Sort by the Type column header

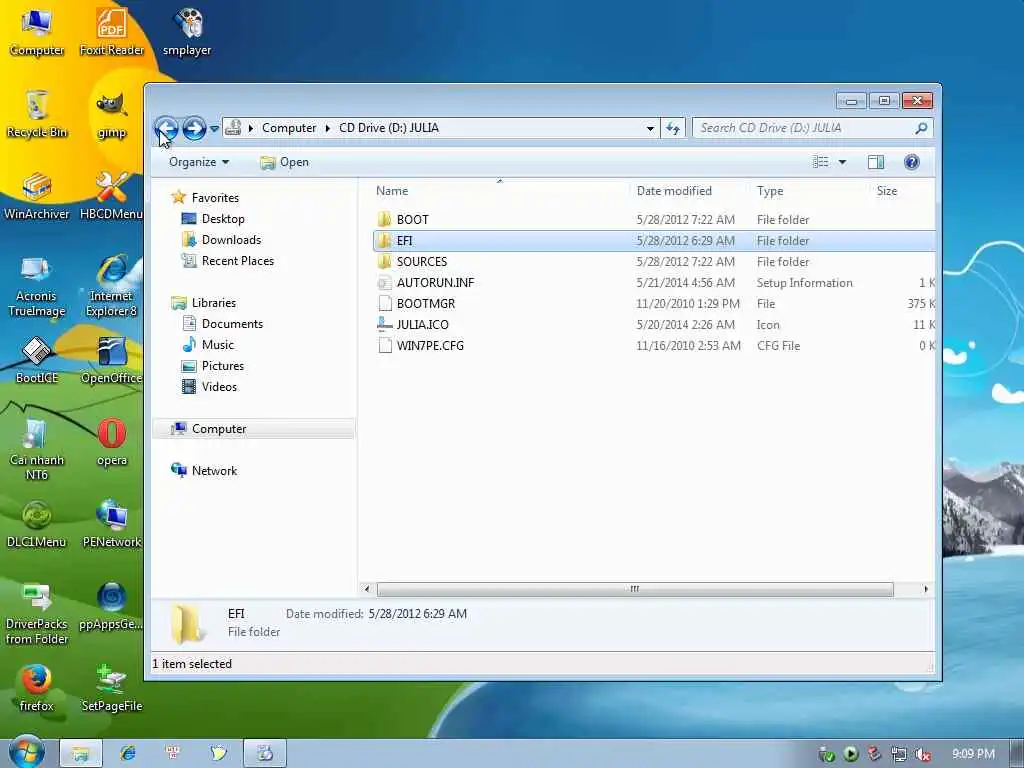(770, 191)
